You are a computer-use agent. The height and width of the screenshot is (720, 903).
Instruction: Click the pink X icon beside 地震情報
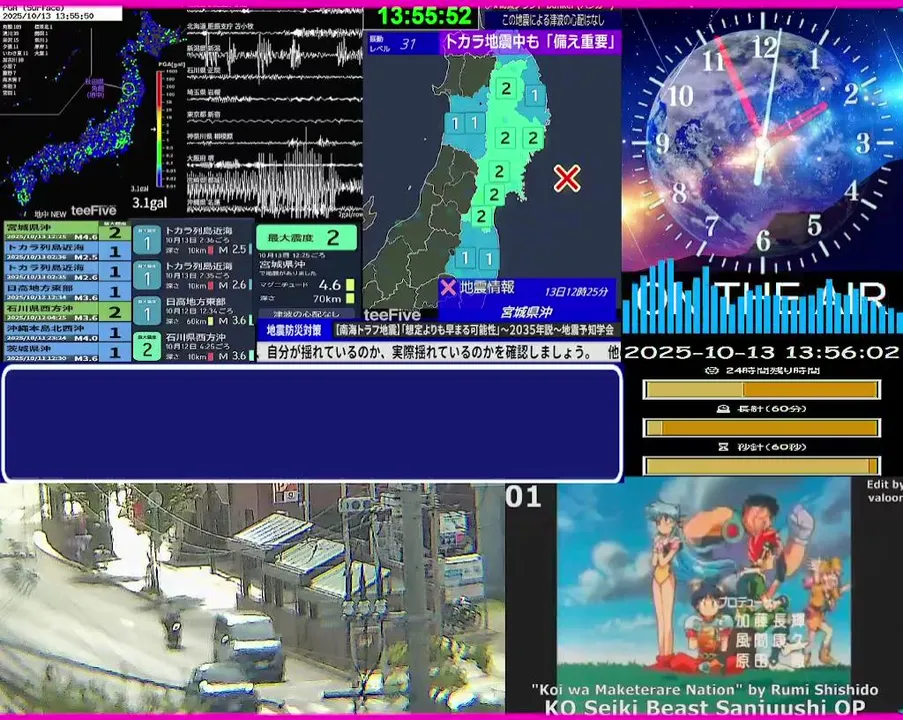448,287
